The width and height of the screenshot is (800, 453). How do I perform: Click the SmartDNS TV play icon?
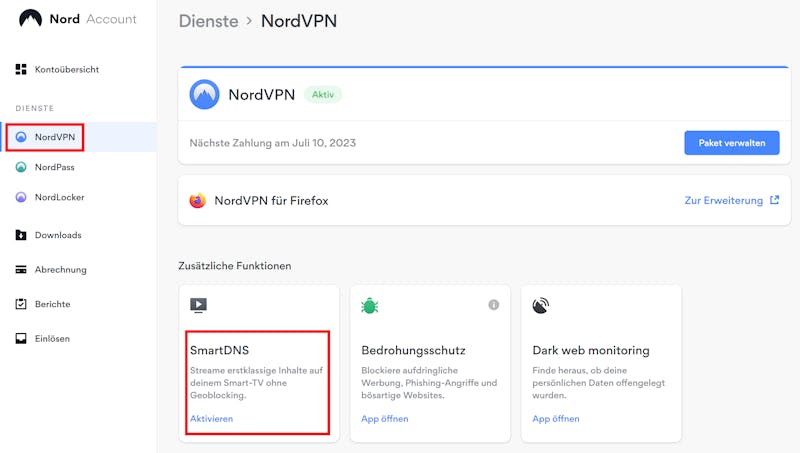[x=198, y=305]
